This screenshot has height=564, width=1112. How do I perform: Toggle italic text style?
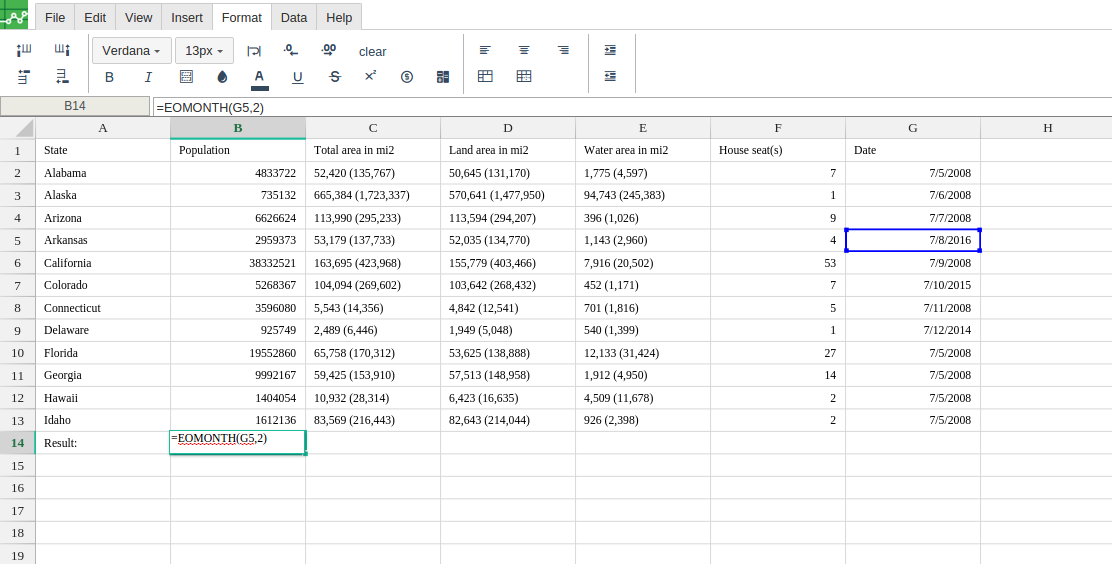coord(148,77)
